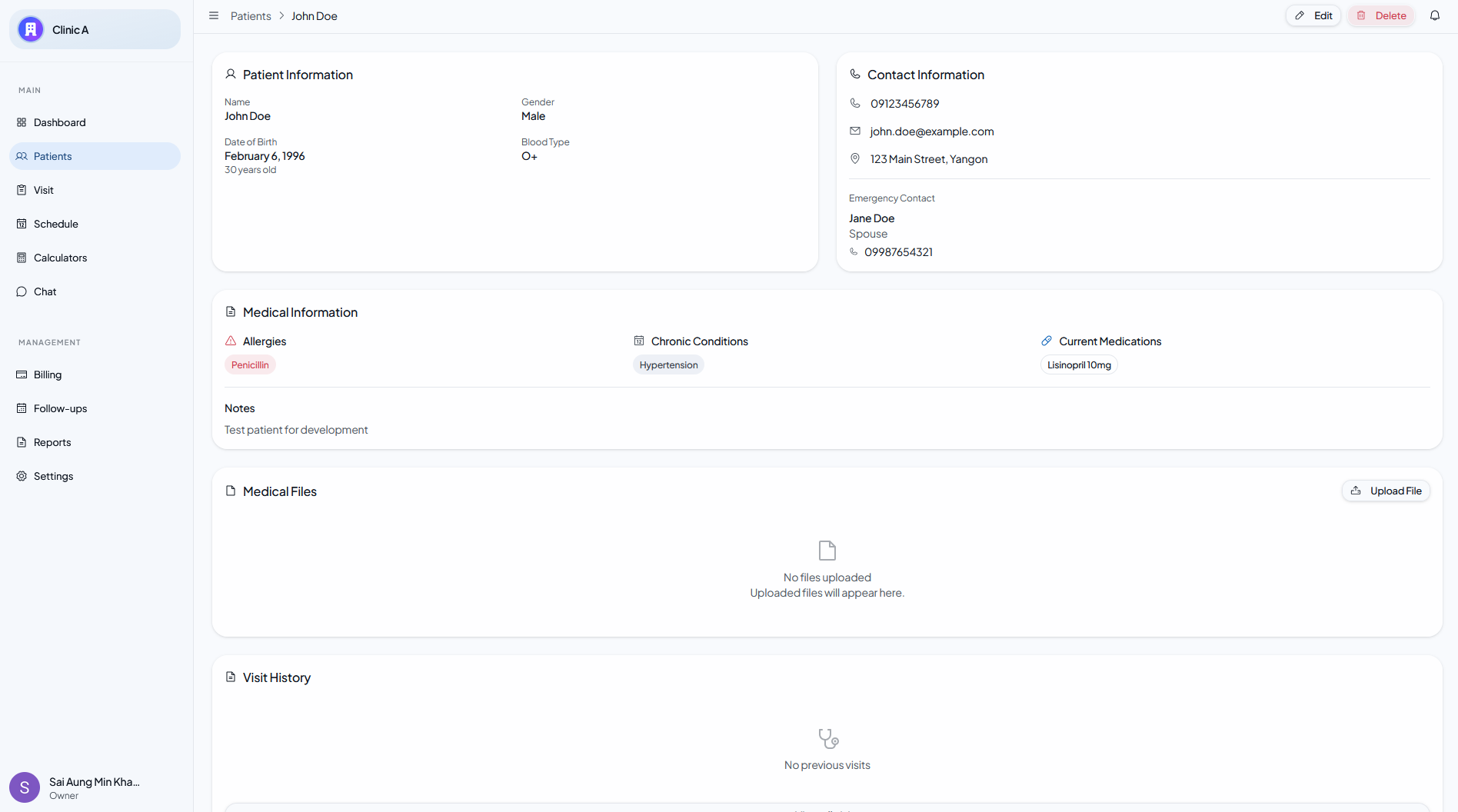Click the Billing card icon
This screenshot has width=1458, height=812.
(22, 374)
